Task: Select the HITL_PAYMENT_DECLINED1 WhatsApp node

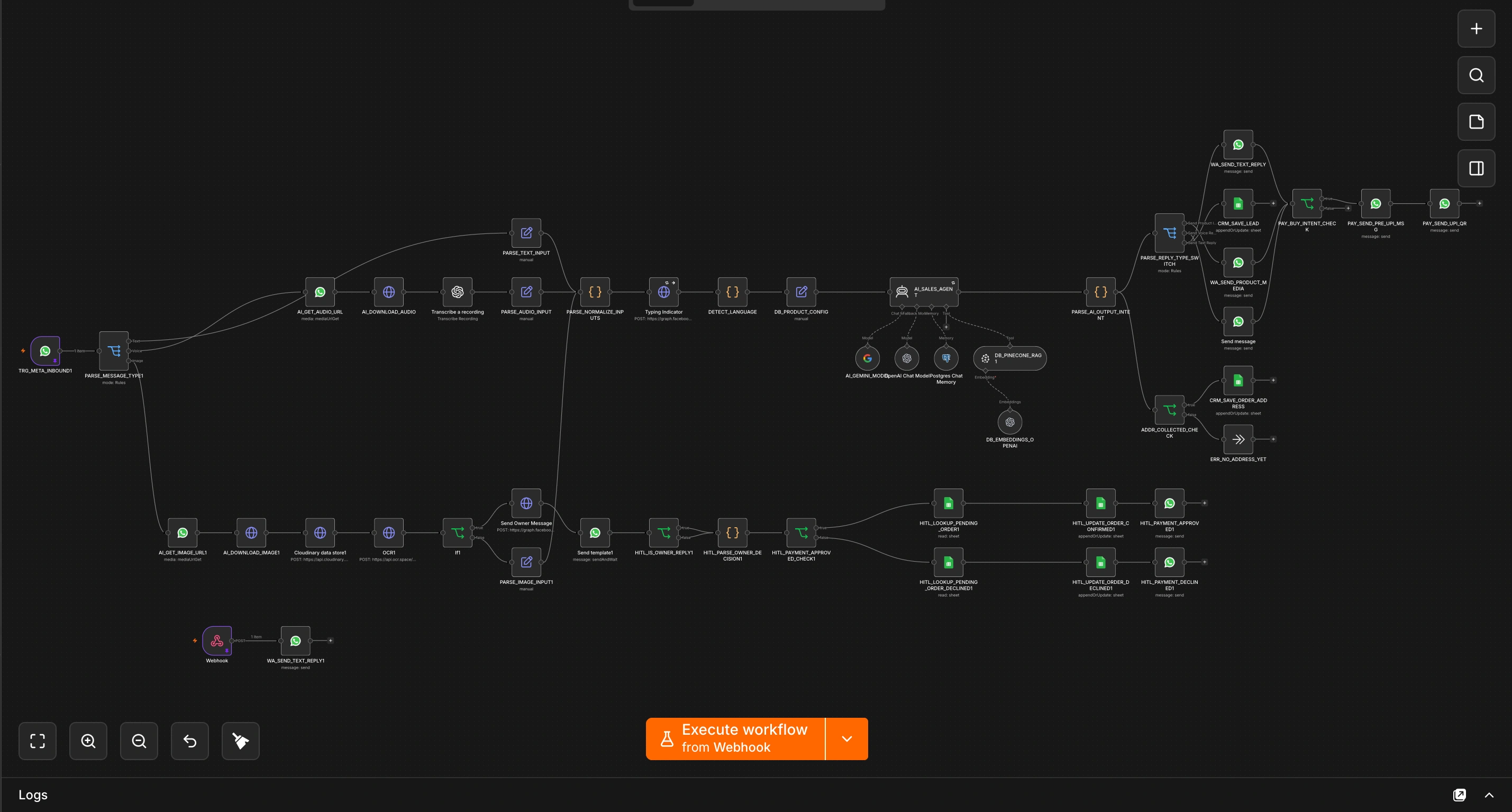Action: (1169, 563)
